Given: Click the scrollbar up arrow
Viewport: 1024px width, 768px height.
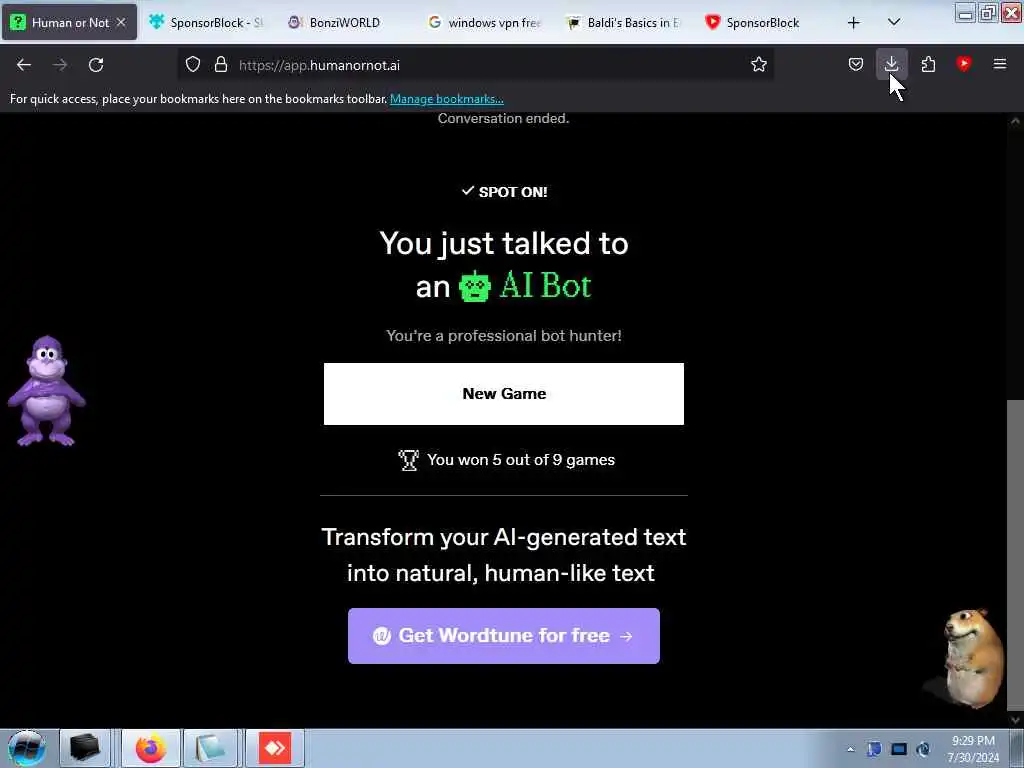Looking at the screenshot, I should (x=1015, y=121).
